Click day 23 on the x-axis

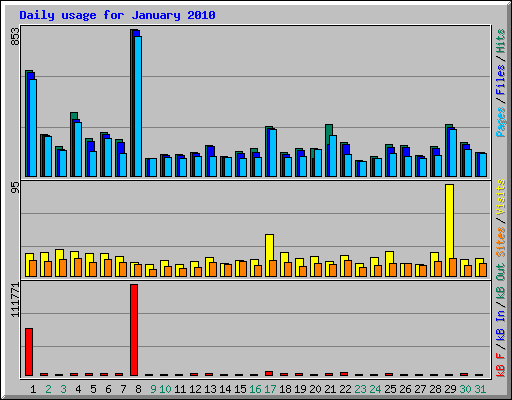coord(360,389)
